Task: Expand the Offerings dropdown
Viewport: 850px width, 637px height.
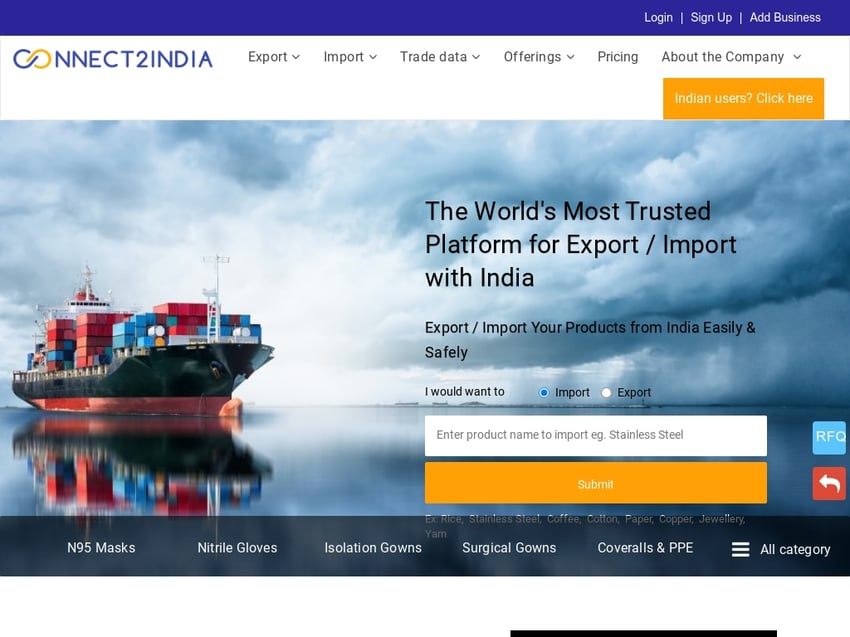Action: 539,57
